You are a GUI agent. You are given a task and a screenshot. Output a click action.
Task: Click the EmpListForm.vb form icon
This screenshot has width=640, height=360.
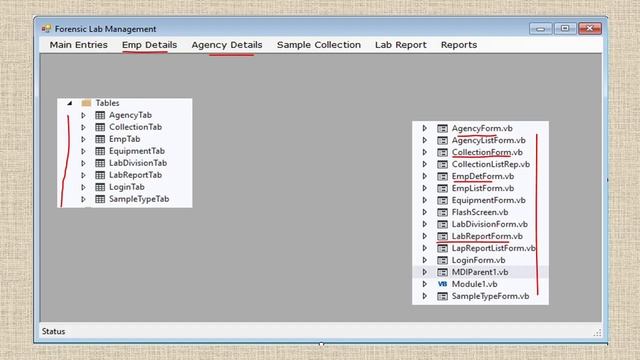(x=442, y=189)
